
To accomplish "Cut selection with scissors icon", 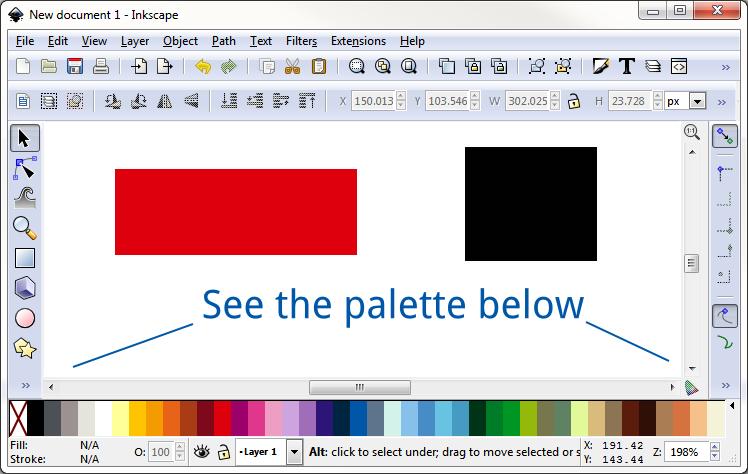I will 292,66.
